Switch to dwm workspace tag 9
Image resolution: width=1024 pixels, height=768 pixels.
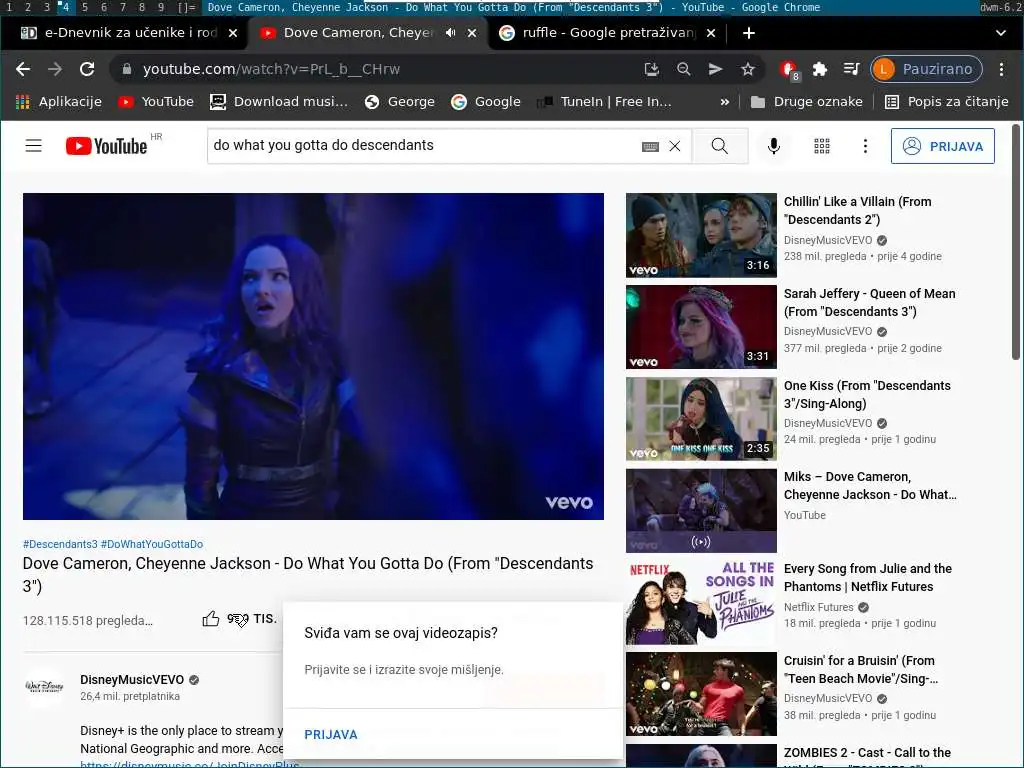point(161,7)
